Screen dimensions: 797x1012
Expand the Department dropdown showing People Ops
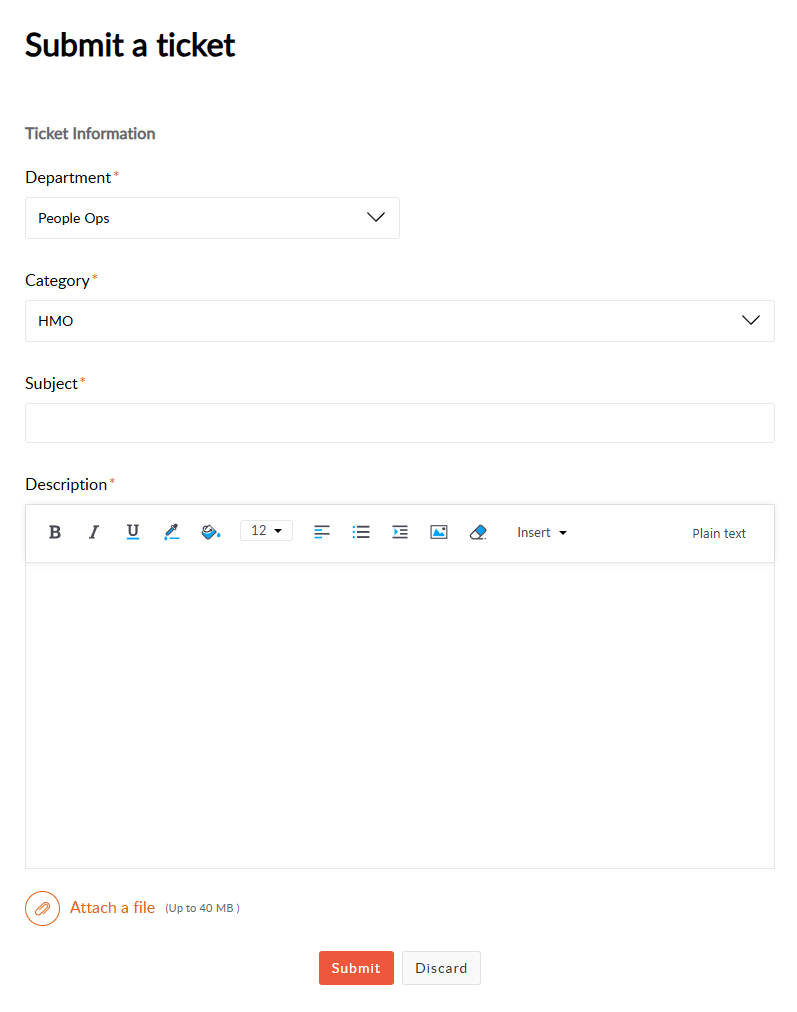(x=212, y=218)
